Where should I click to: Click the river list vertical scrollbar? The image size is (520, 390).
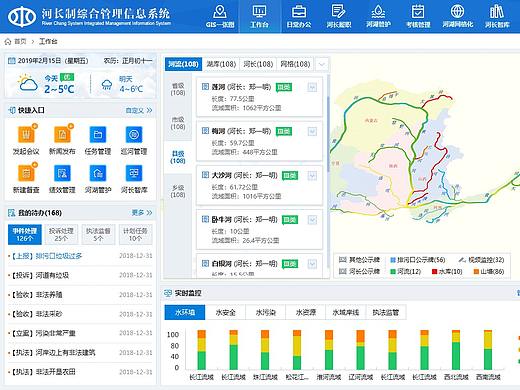[328, 134]
